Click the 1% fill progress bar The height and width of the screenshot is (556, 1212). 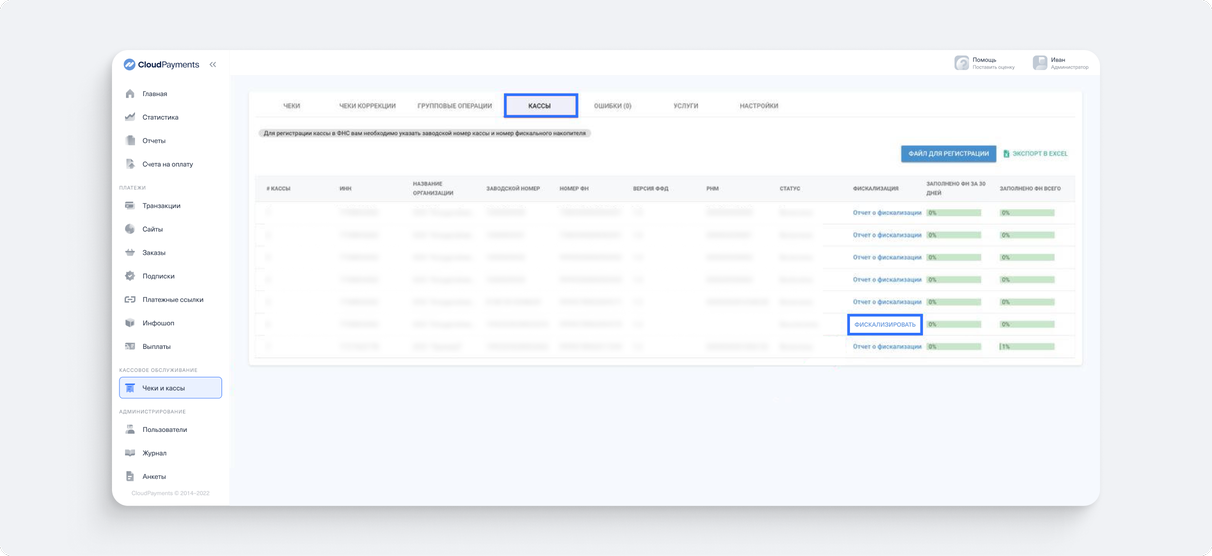(x=1027, y=347)
